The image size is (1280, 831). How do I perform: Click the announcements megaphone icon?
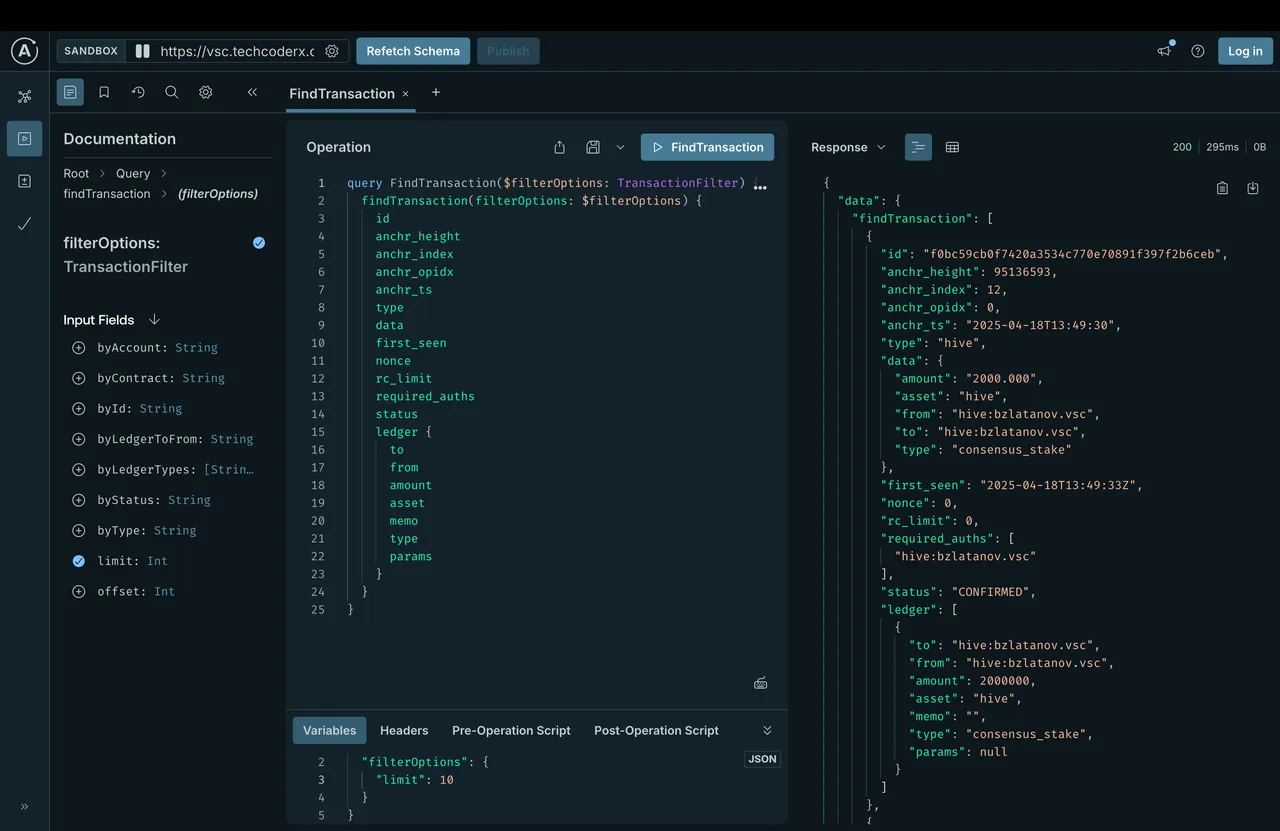1164,51
